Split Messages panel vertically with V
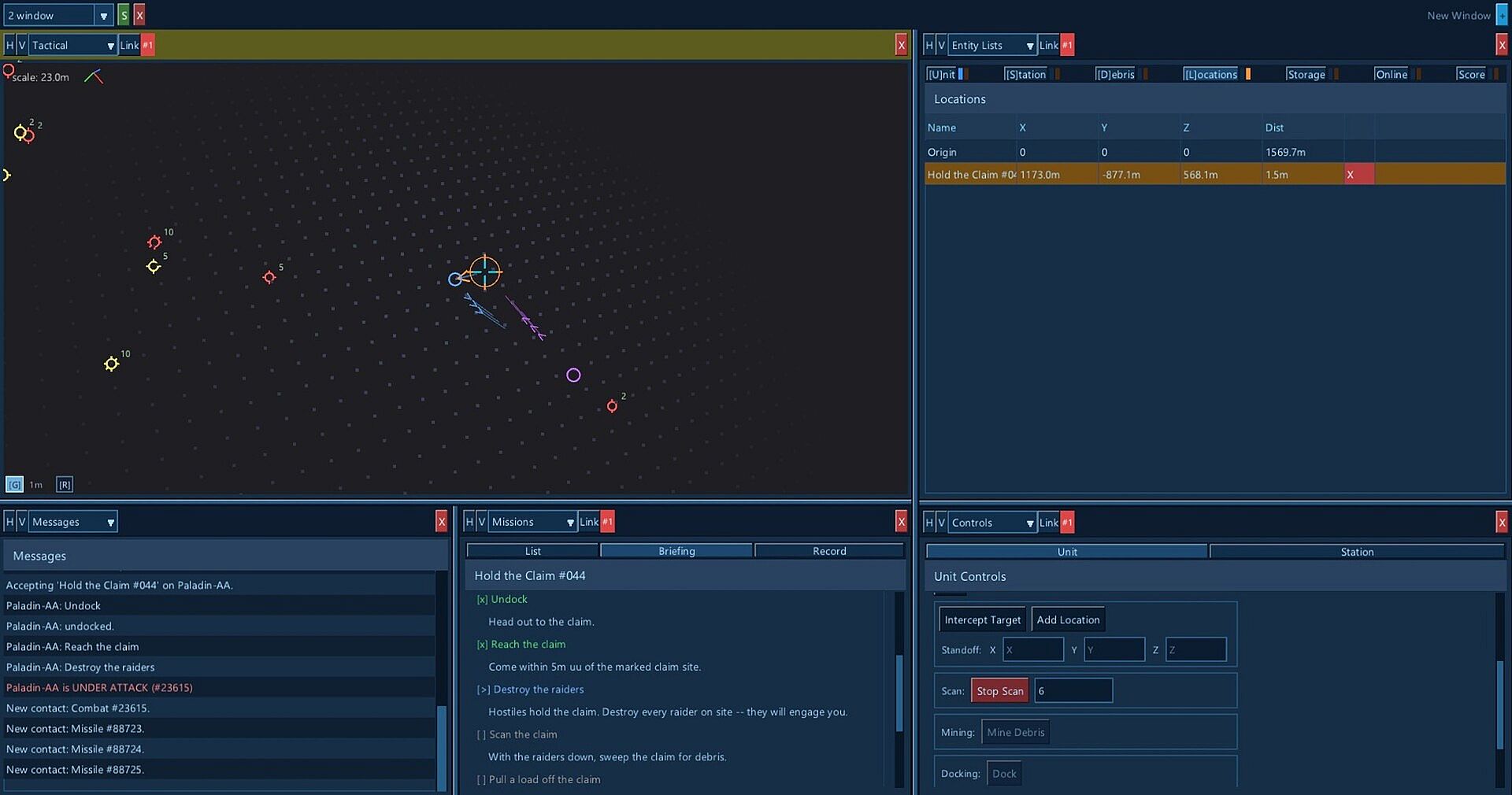The image size is (1512, 795). pos(22,521)
